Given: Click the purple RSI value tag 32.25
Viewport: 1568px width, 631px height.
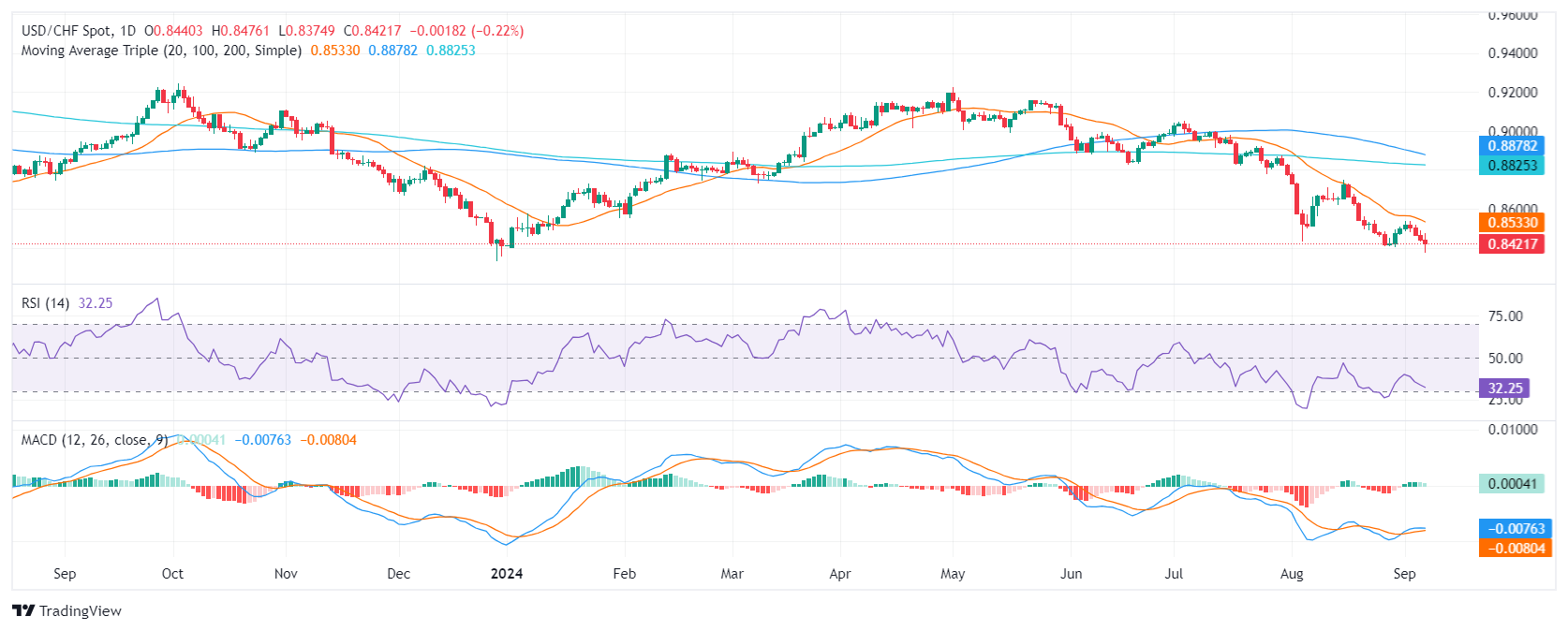Looking at the screenshot, I should point(1504,388).
